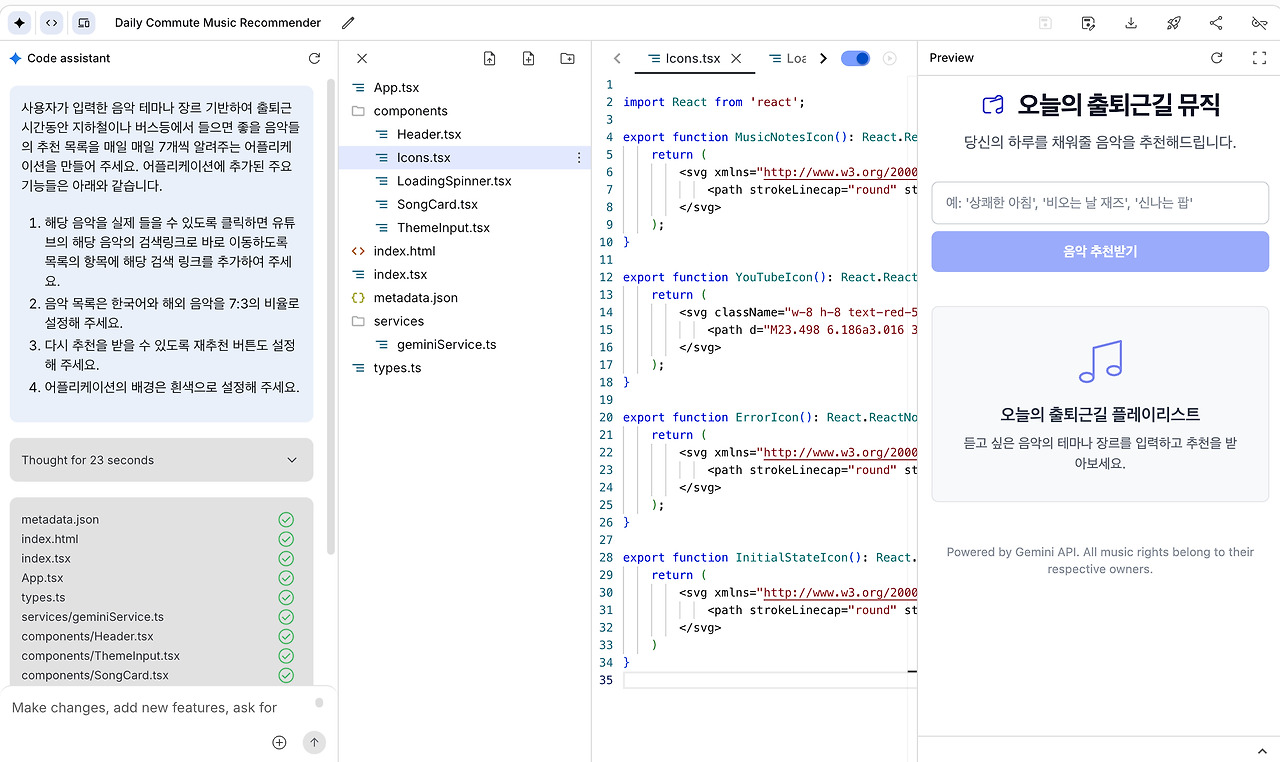Click the plus attach icon in chat box
The image size is (1280, 762).
coord(279,742)
